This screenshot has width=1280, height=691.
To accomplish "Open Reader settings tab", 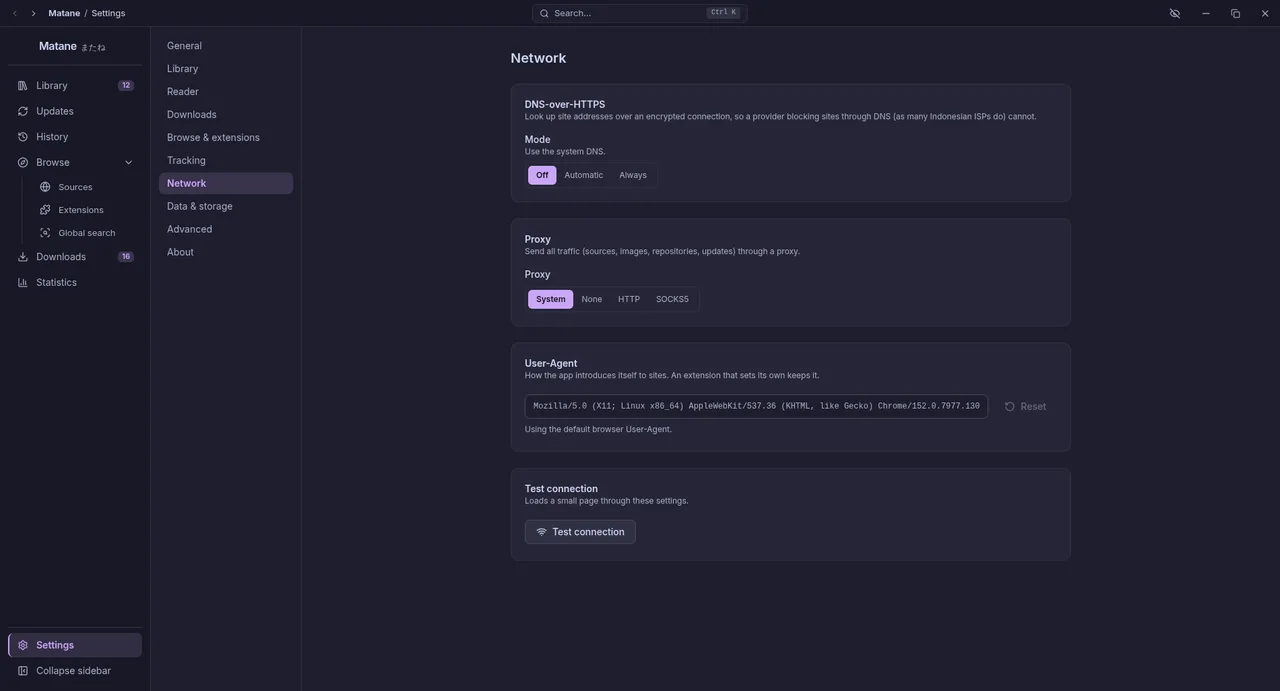I will 226,92.
